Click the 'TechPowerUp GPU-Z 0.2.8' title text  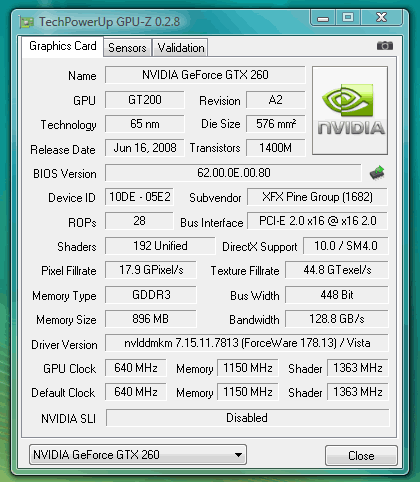click(110, 22)
